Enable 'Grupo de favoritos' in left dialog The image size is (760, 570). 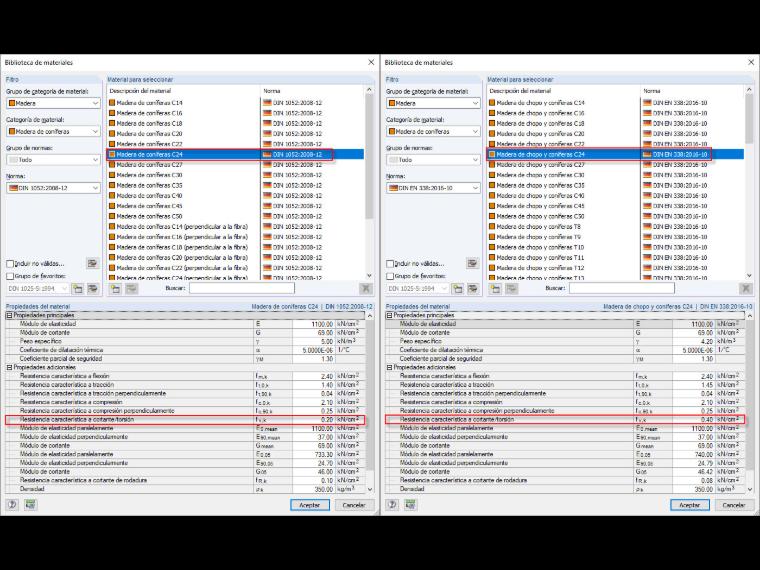point(10,276)
